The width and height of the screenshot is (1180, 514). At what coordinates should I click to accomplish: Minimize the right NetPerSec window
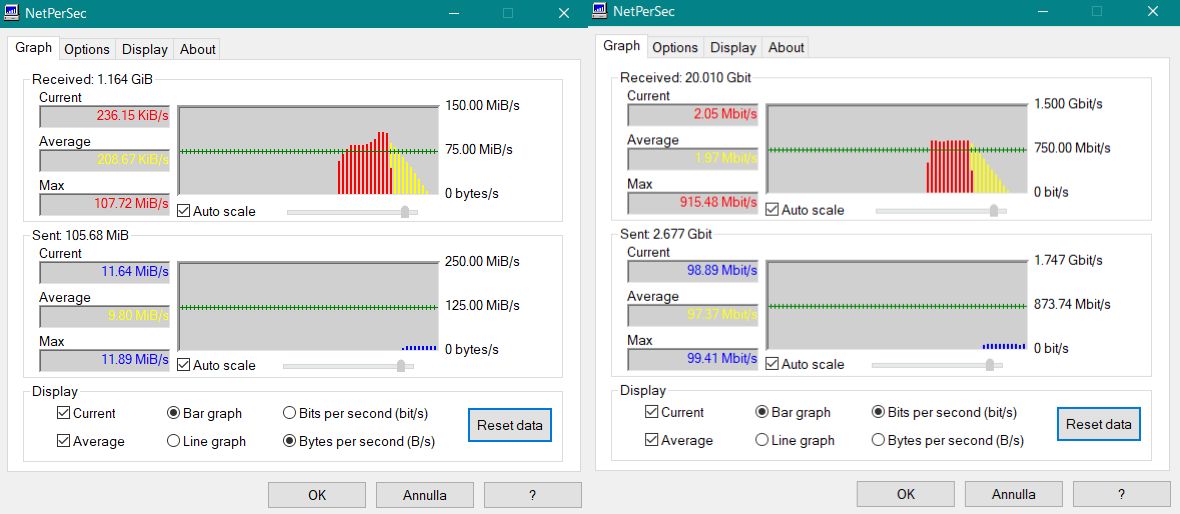tap(1042, 11)
